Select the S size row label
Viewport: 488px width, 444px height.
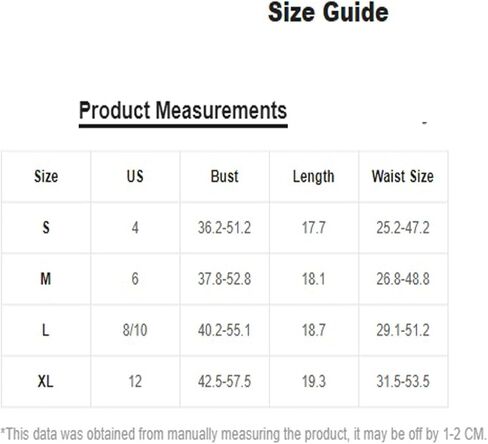(x=46, y=228)
